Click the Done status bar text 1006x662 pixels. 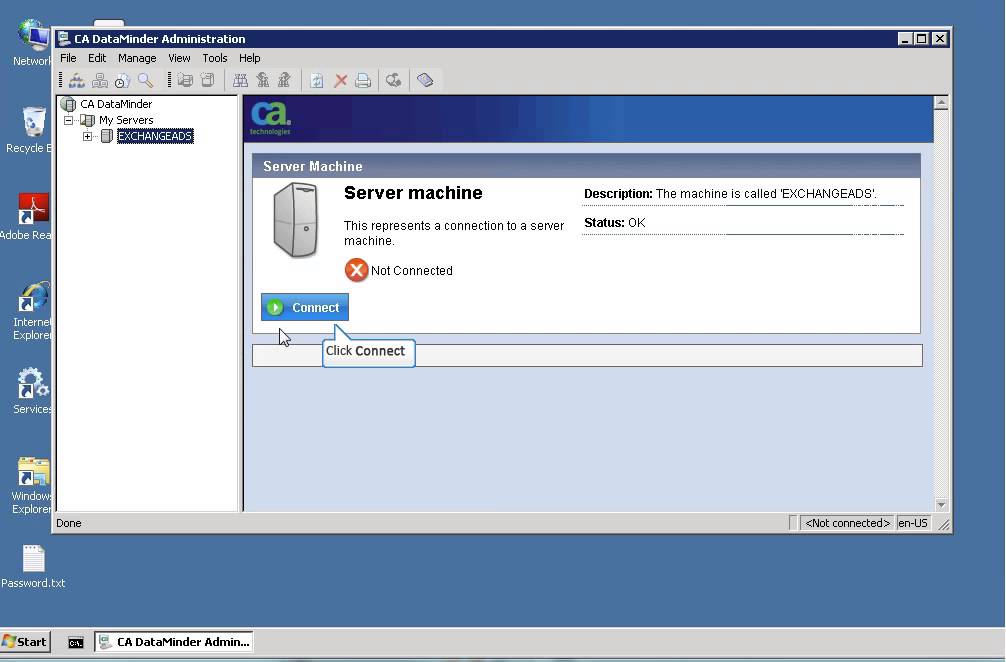tap(69, 523)
